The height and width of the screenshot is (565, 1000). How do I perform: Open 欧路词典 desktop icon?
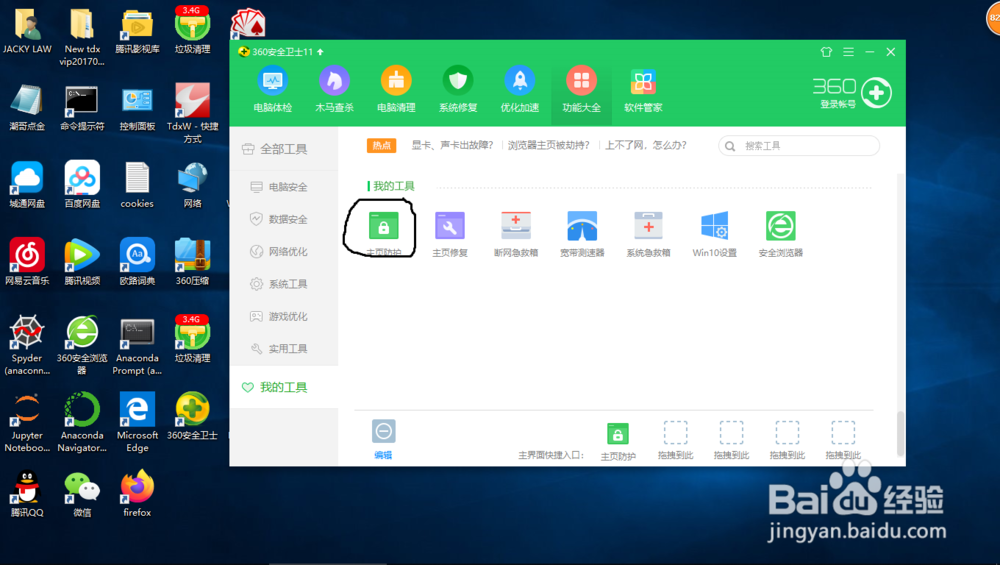[x=137, y=261]
